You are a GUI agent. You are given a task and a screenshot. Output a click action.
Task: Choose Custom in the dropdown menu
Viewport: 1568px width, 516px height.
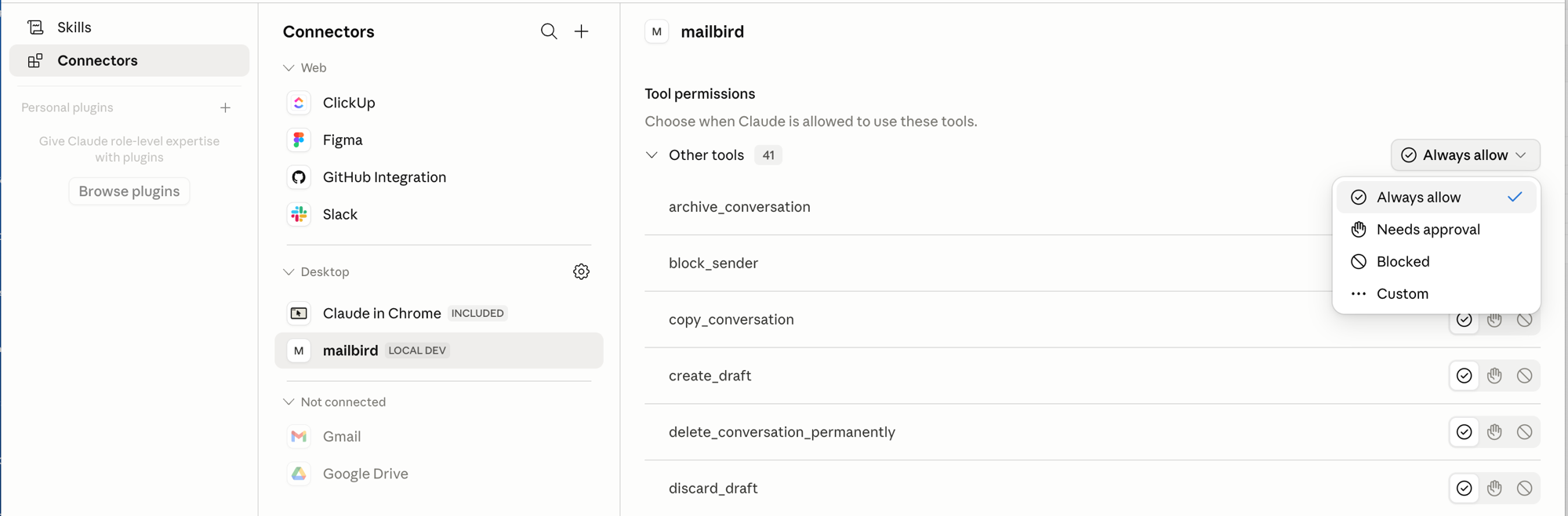pos(1436,294)
